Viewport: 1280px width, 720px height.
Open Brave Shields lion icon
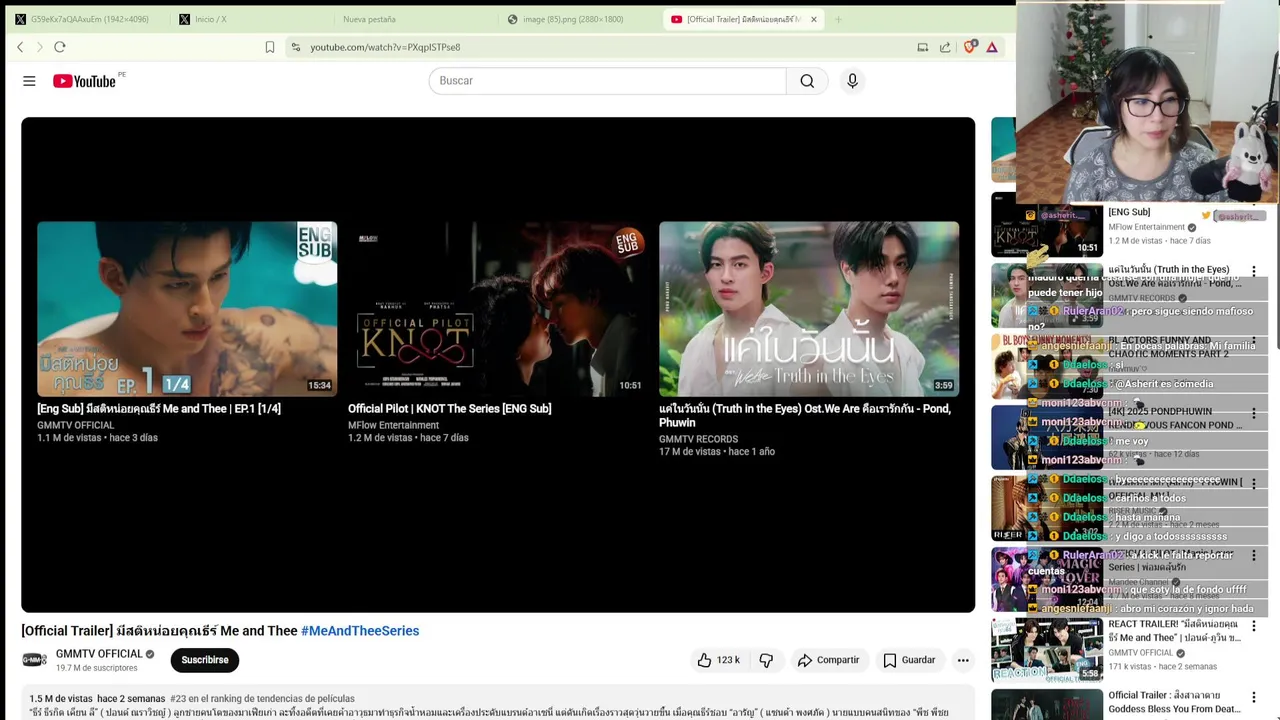tap(969, 47)
